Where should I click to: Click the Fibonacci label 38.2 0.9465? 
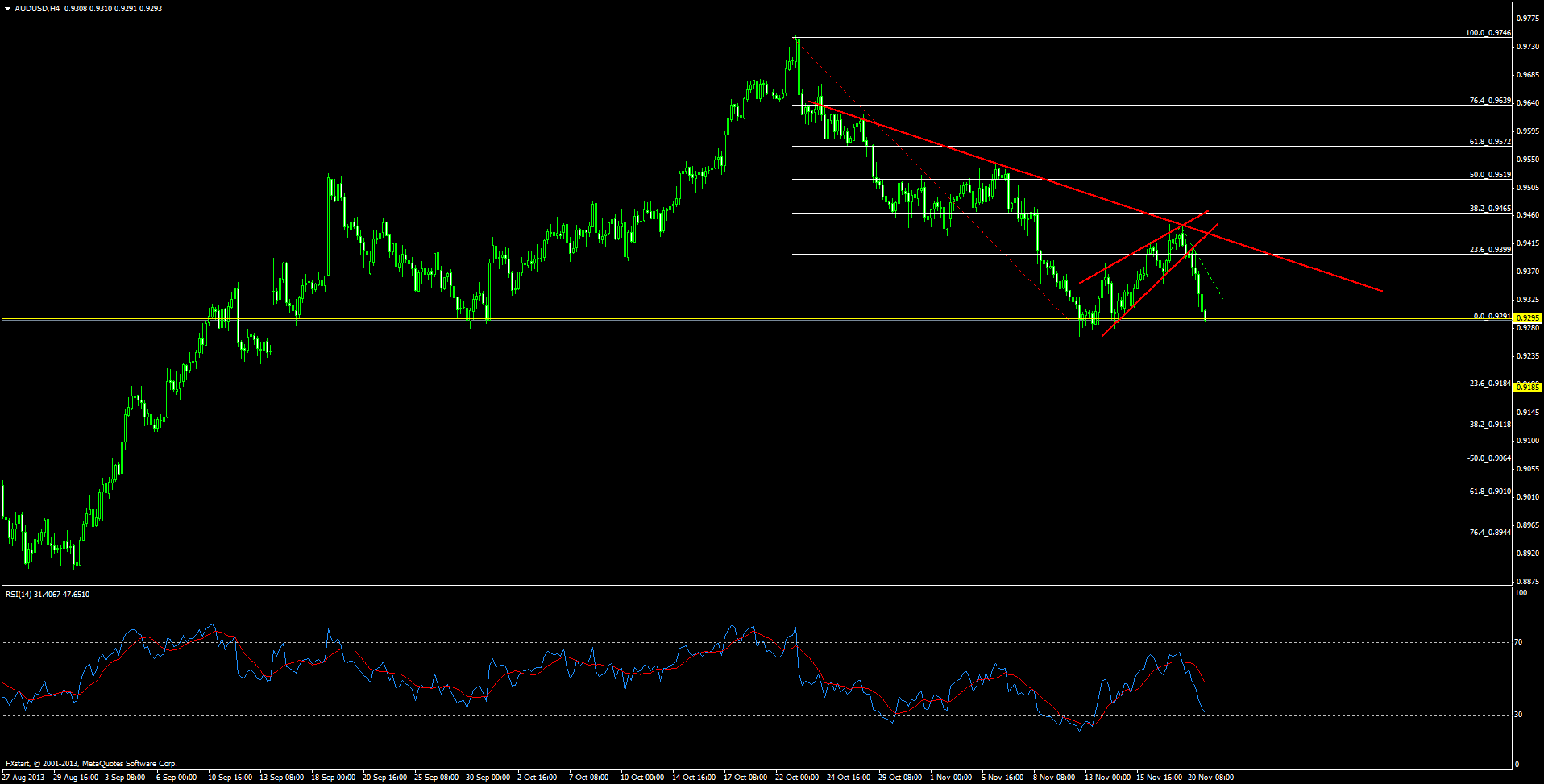(x=1490, y=209)
